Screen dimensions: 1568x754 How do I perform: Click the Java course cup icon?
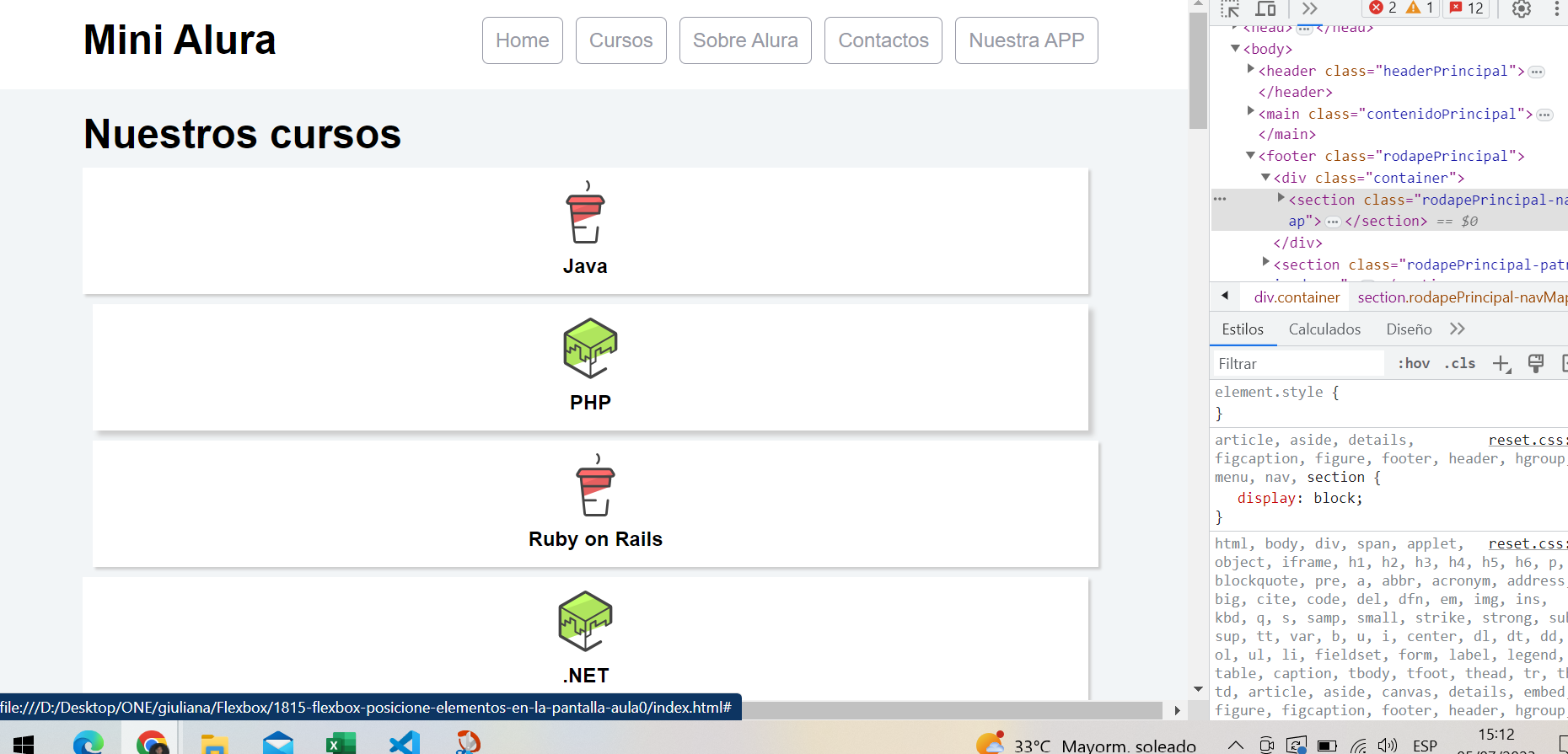tap(585, 212)
